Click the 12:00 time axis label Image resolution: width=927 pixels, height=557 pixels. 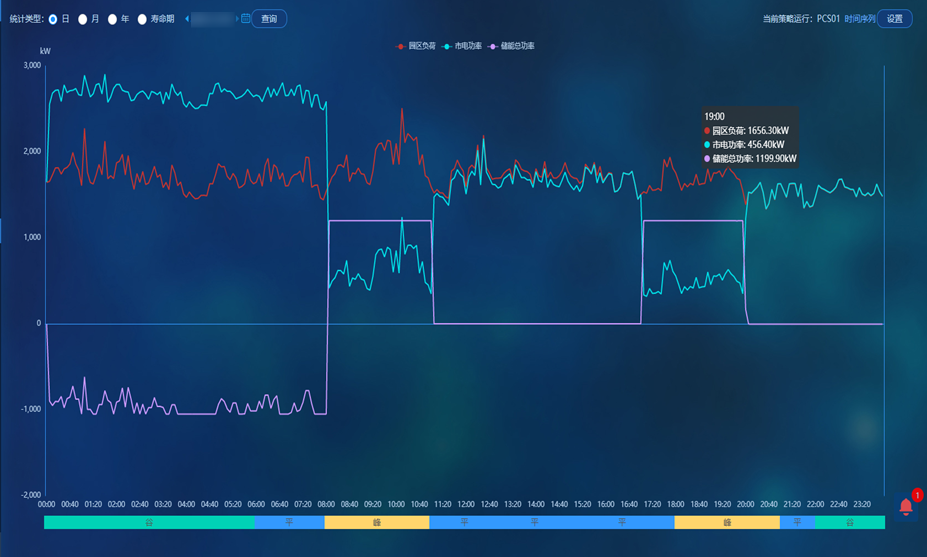coord(466,504)
